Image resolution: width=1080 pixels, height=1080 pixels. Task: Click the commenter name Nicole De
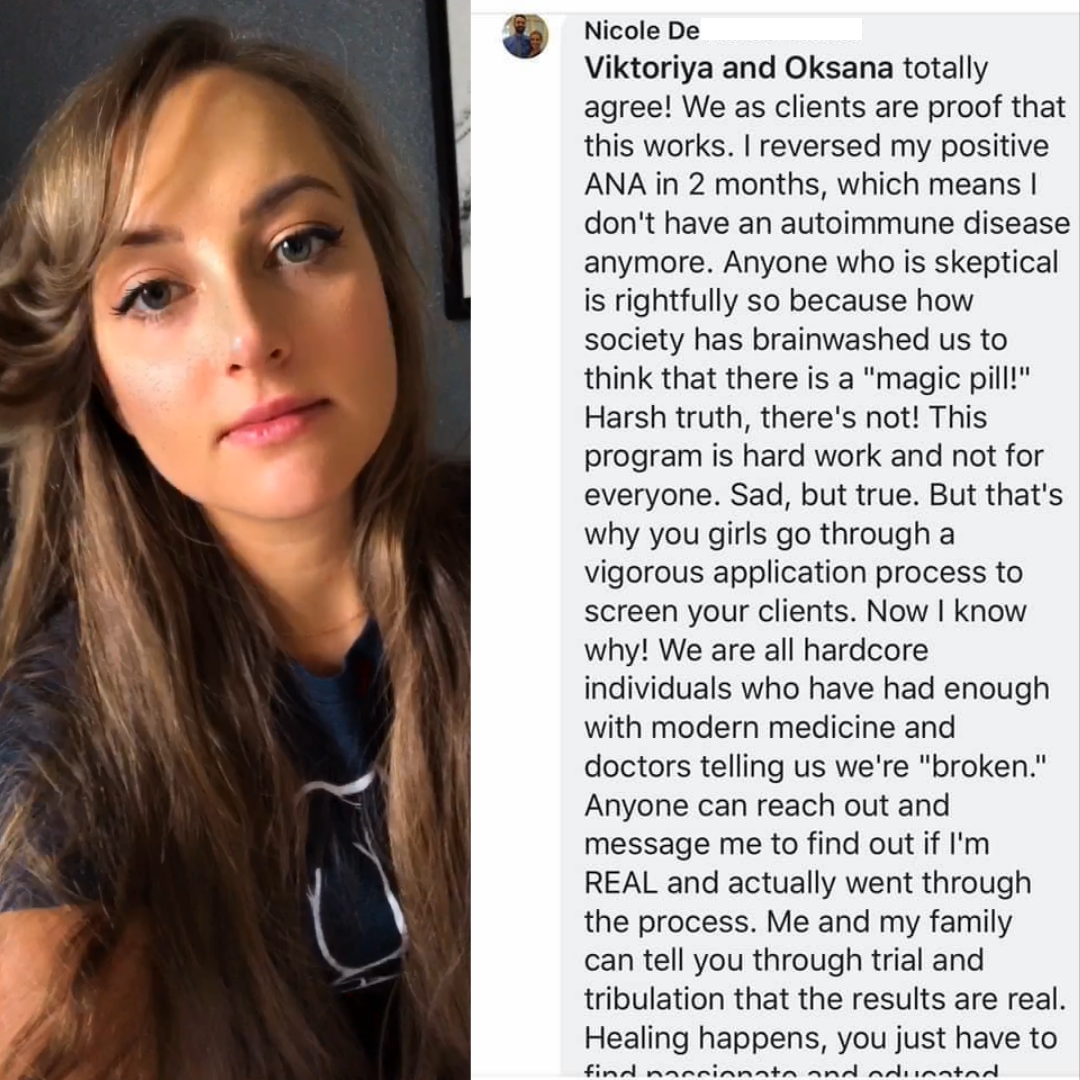click(641, 30)
